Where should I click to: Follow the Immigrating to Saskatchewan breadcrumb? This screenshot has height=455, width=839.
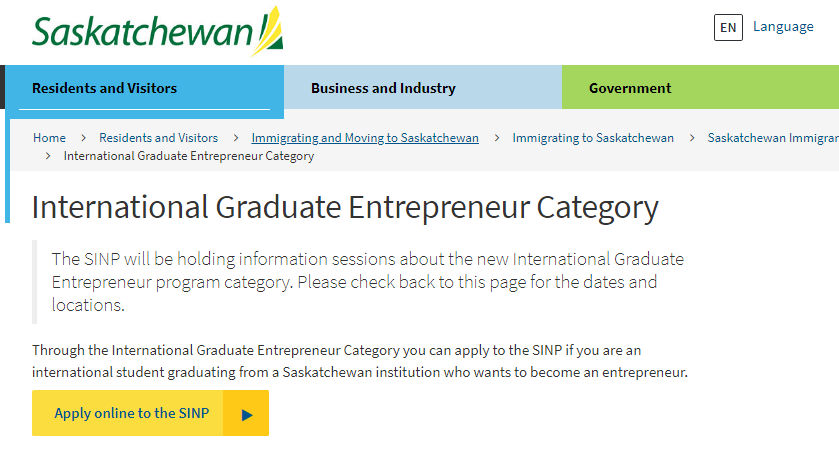click(593, 138)
